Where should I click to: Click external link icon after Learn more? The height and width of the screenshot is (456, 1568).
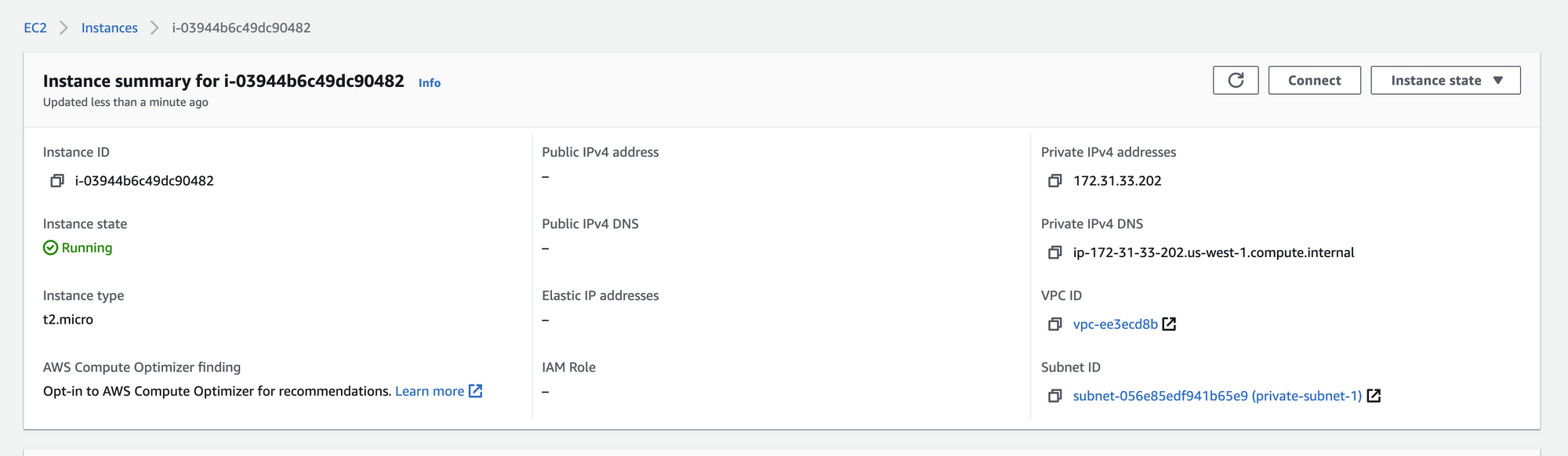475,391
